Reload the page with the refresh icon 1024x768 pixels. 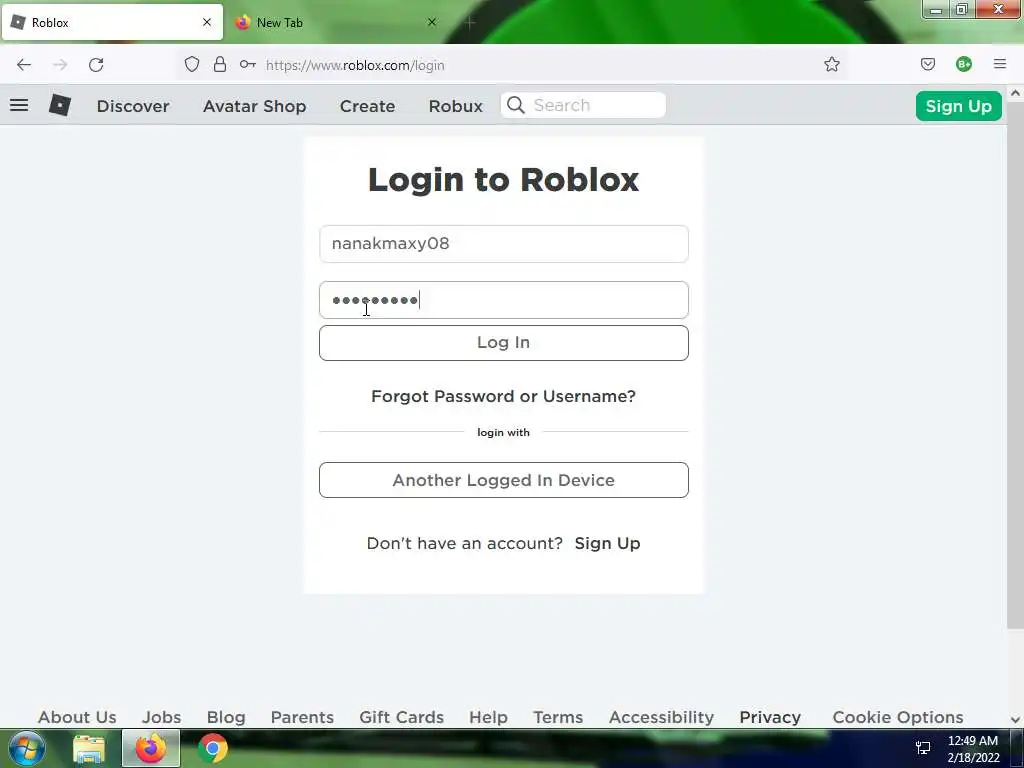(x=96, y=65)
